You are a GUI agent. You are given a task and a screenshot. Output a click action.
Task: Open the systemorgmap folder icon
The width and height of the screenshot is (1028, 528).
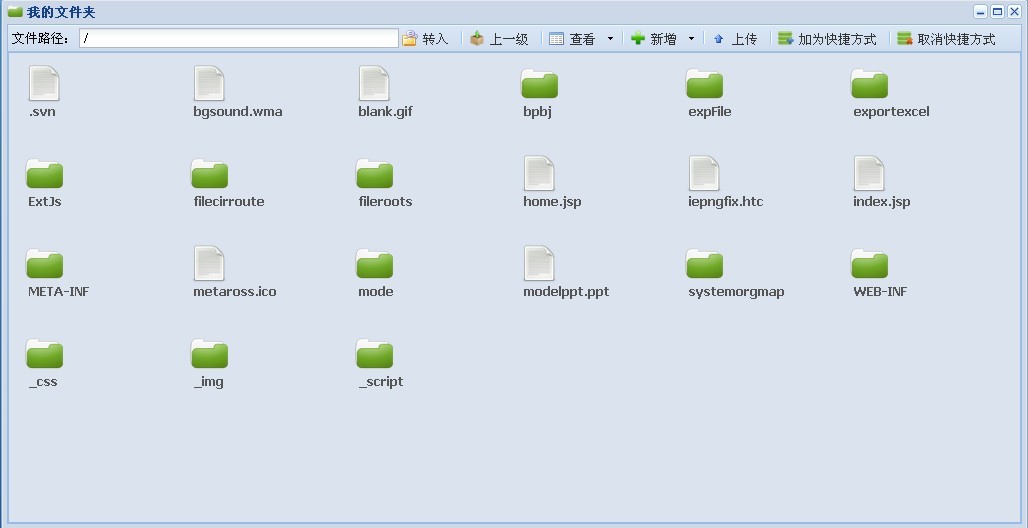(x=705, y=264)
